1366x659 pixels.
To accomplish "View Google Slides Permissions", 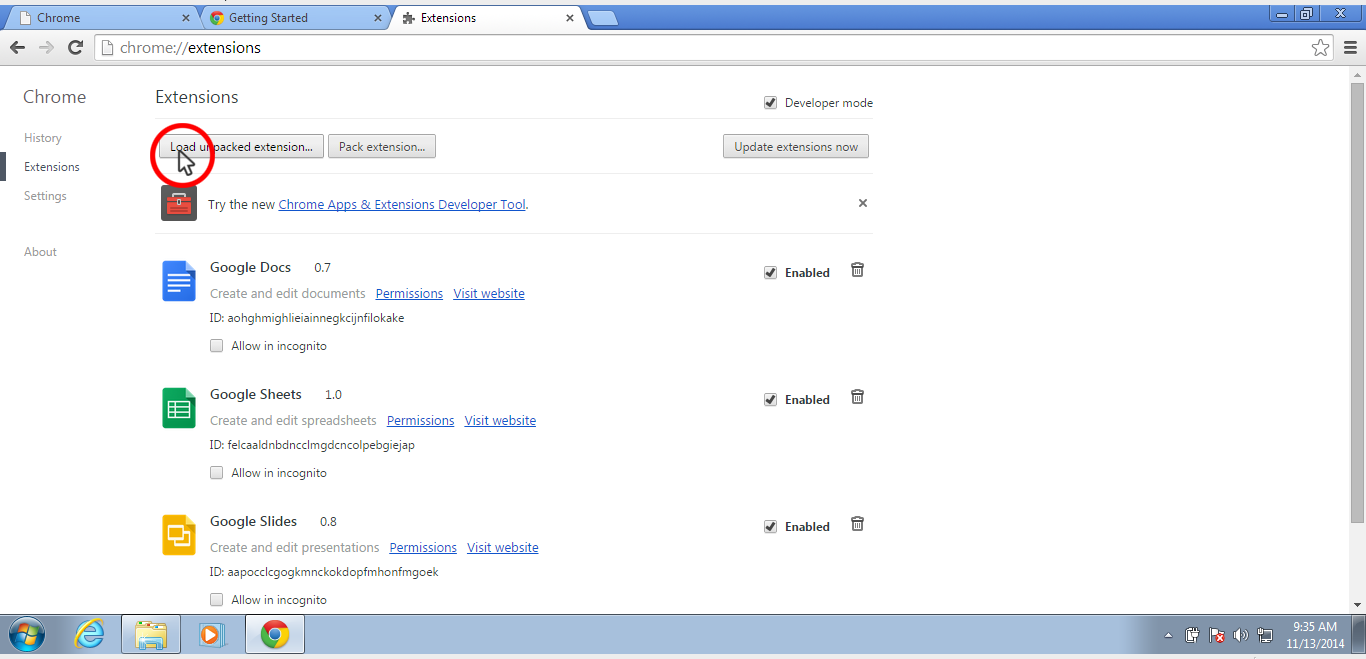I will [423, 548].
